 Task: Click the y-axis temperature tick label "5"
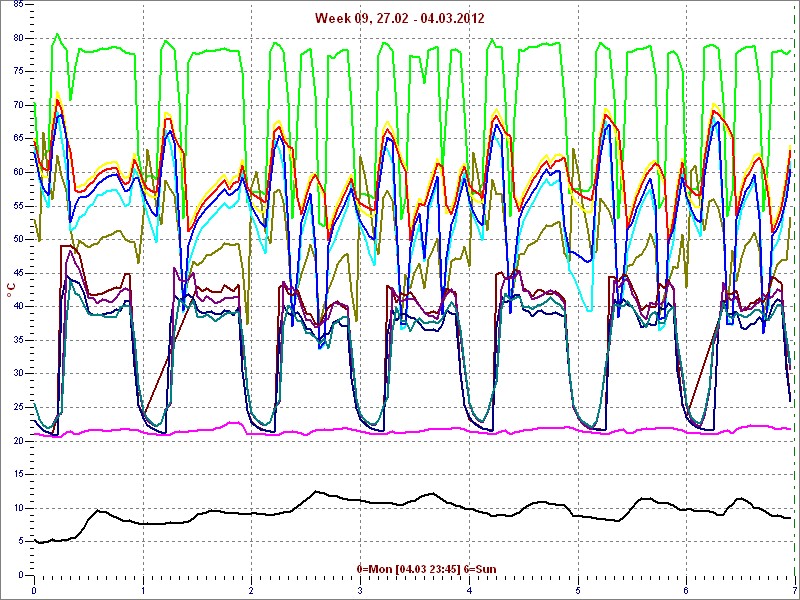coord(20,541)
